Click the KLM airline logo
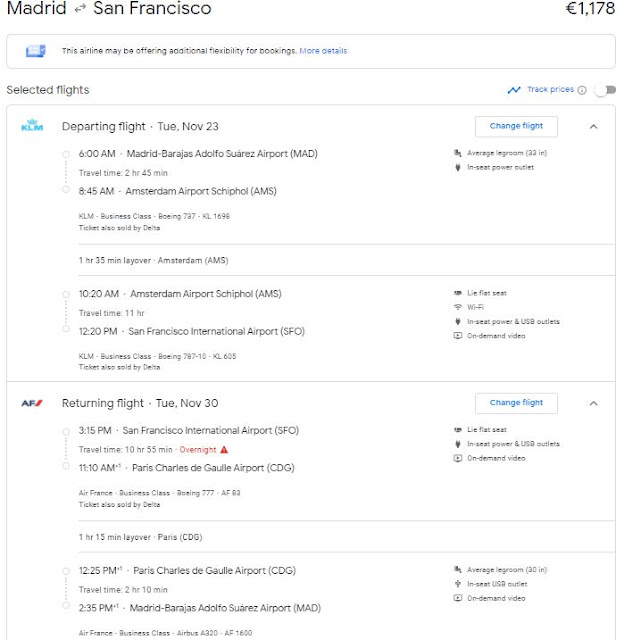 [x=32, y=125]
